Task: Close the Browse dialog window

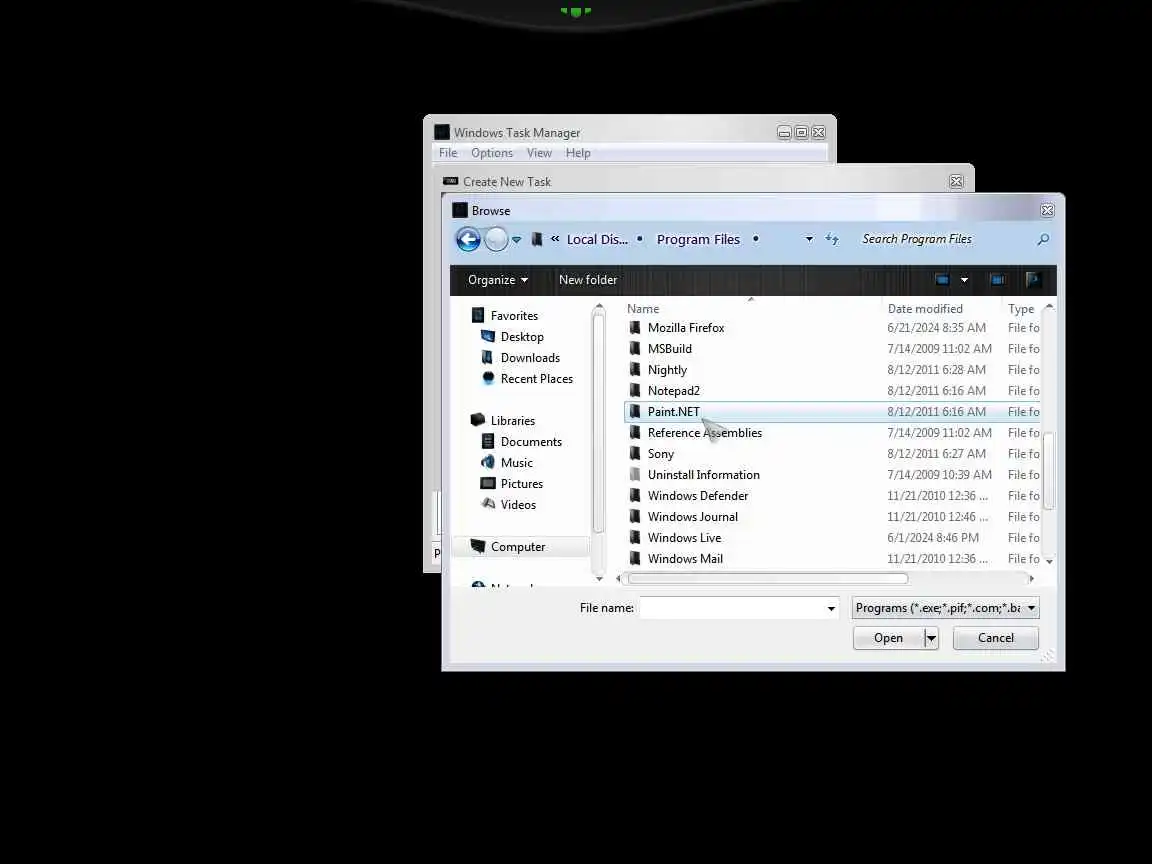Action: (x=1047, y=211)
